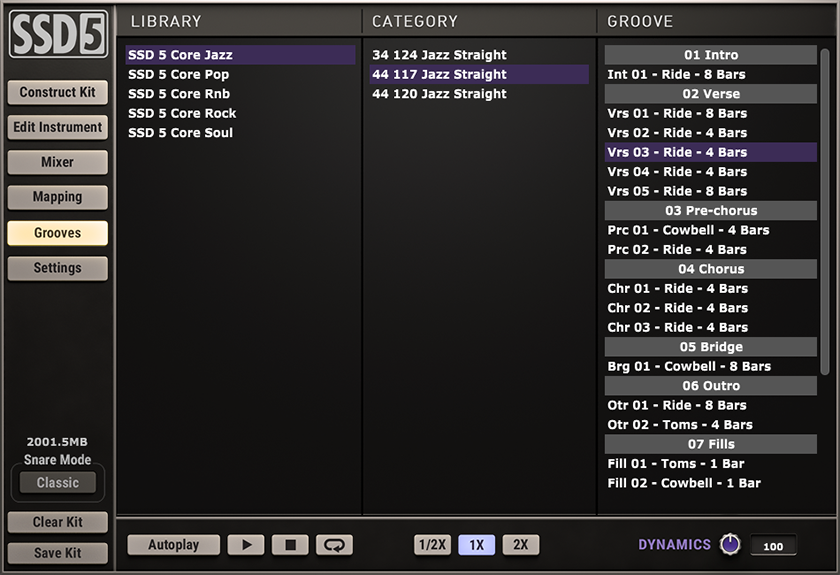Switch to the Mixer page
The width and height of the screenshot is (840, 575).
(x=58, y=162)
